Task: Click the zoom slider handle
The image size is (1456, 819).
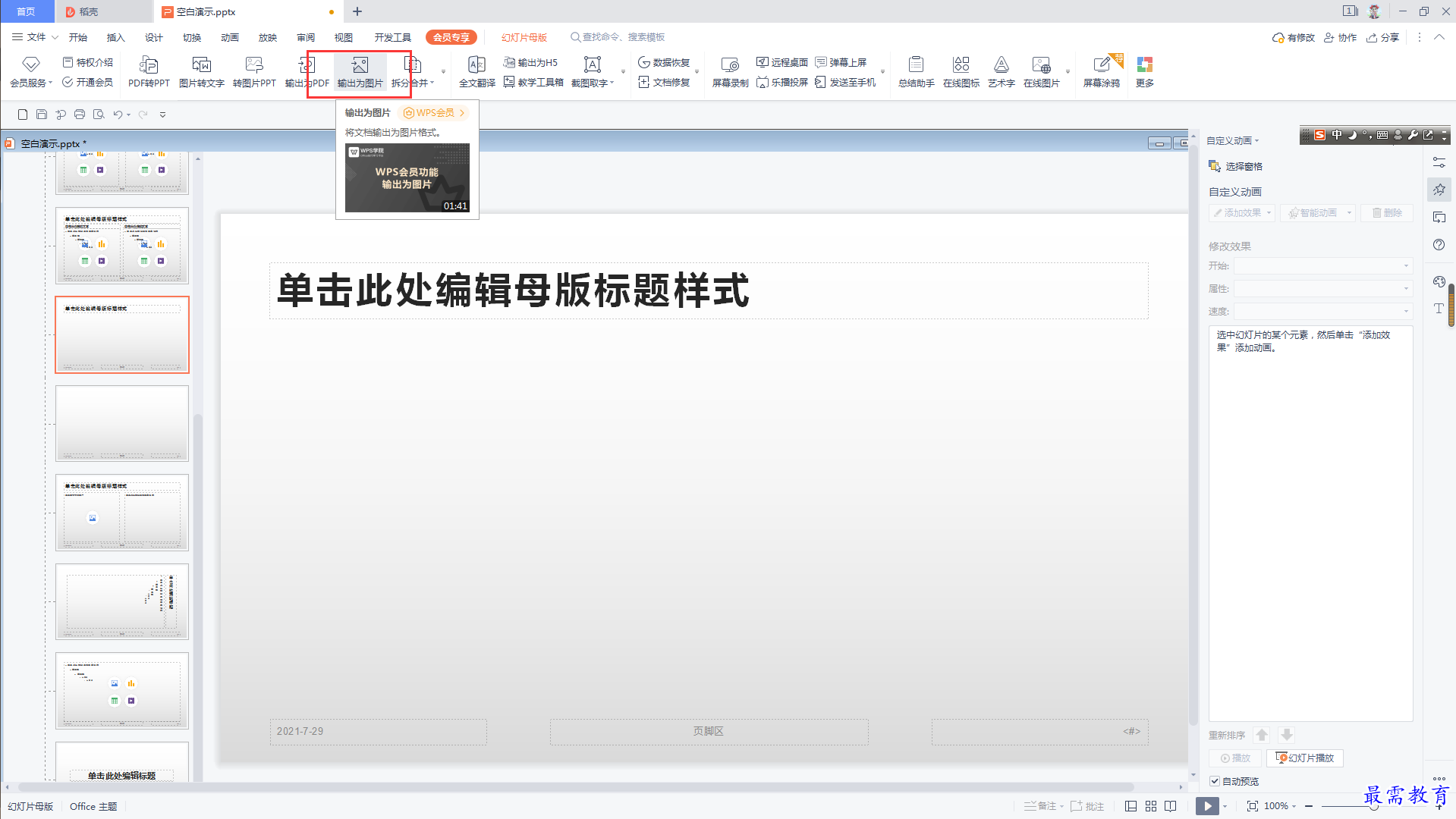Action: 1373,806
